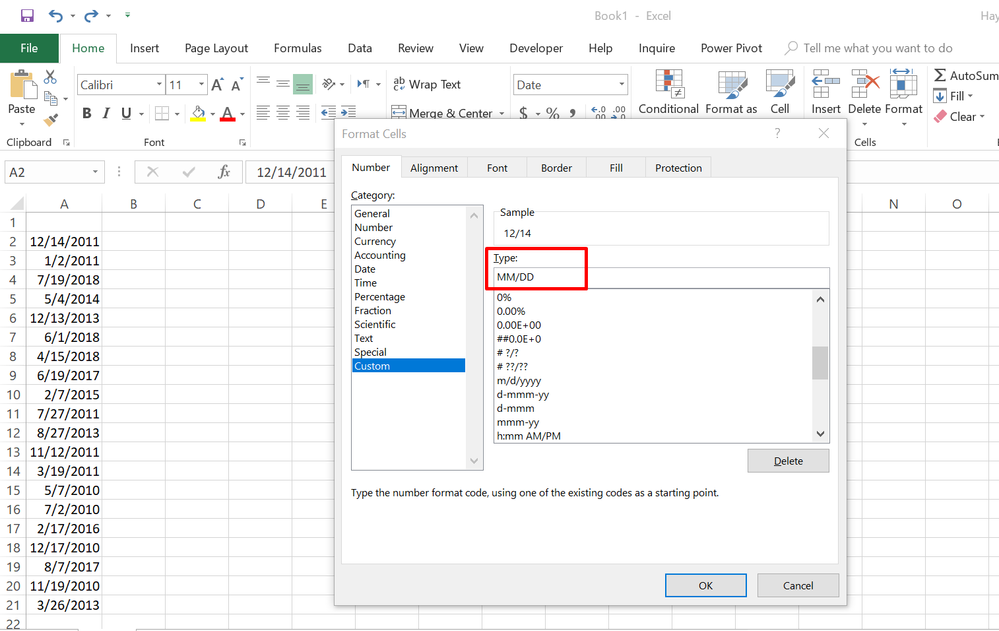Increase font size with large A icon
The width and height of the screenshot is (999, 631).
(217, 84)
